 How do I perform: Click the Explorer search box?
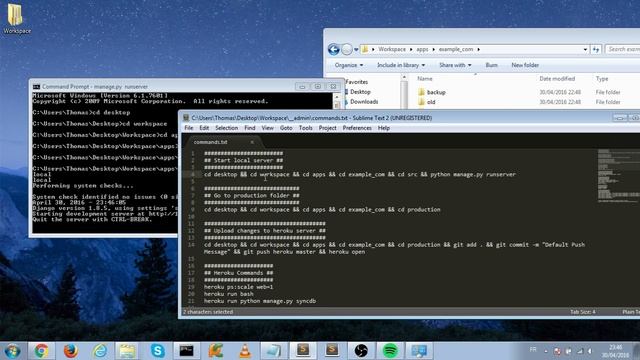point(622,49)
